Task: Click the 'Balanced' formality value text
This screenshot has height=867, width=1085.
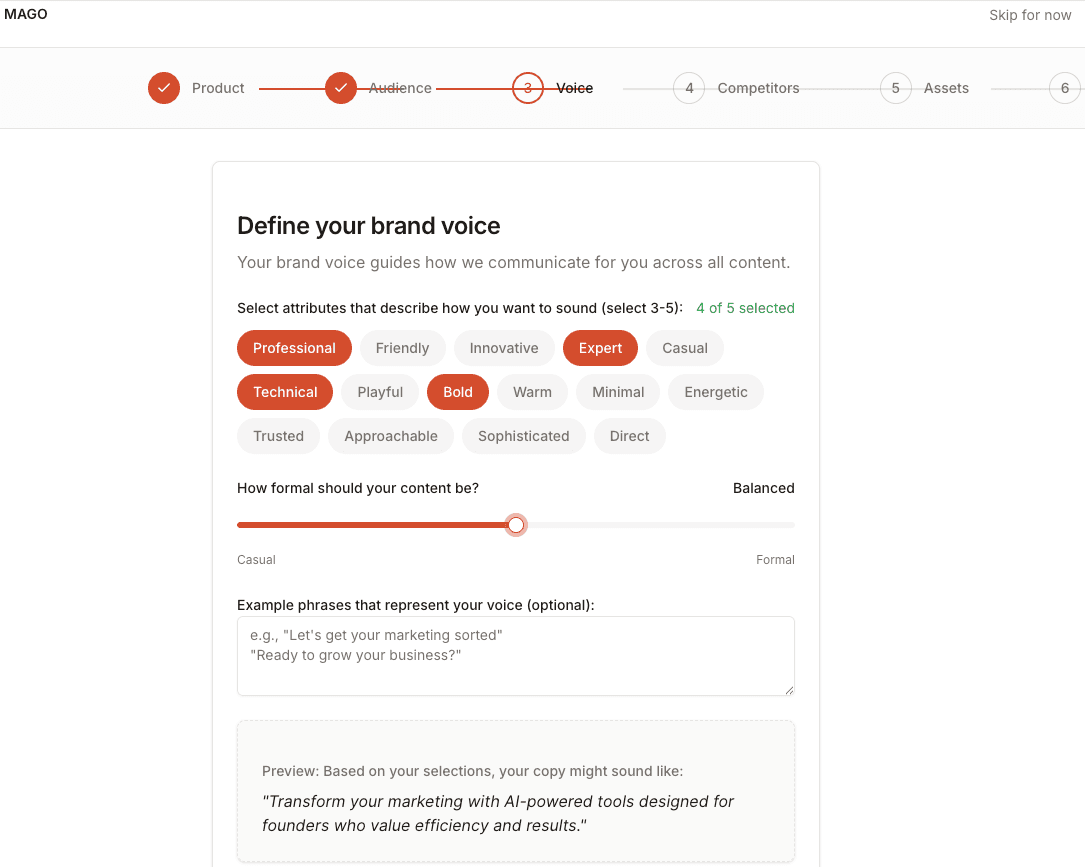Action: 763,489
